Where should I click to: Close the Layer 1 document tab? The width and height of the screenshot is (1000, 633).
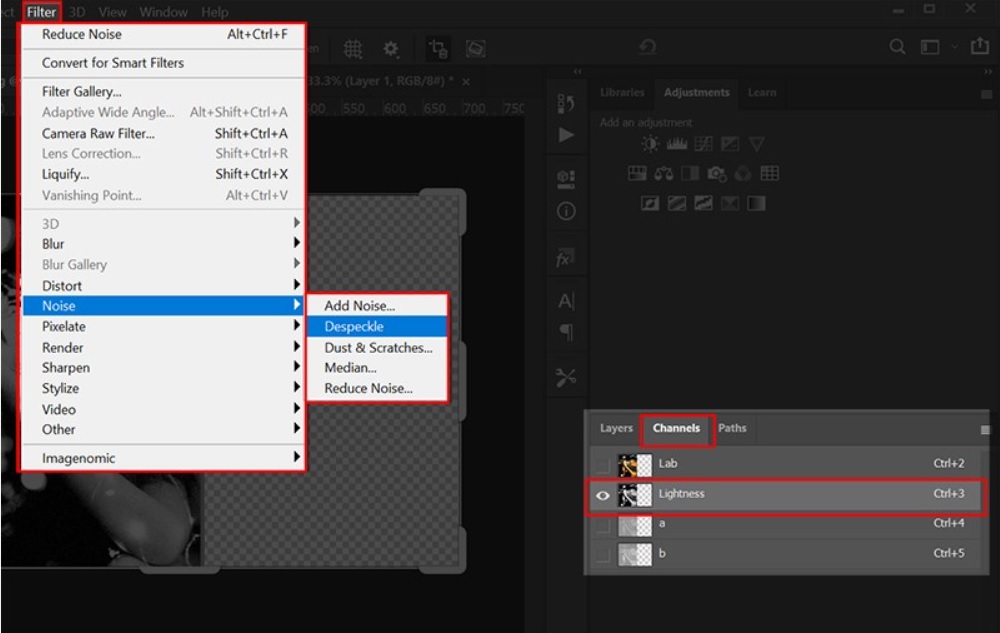466,82
